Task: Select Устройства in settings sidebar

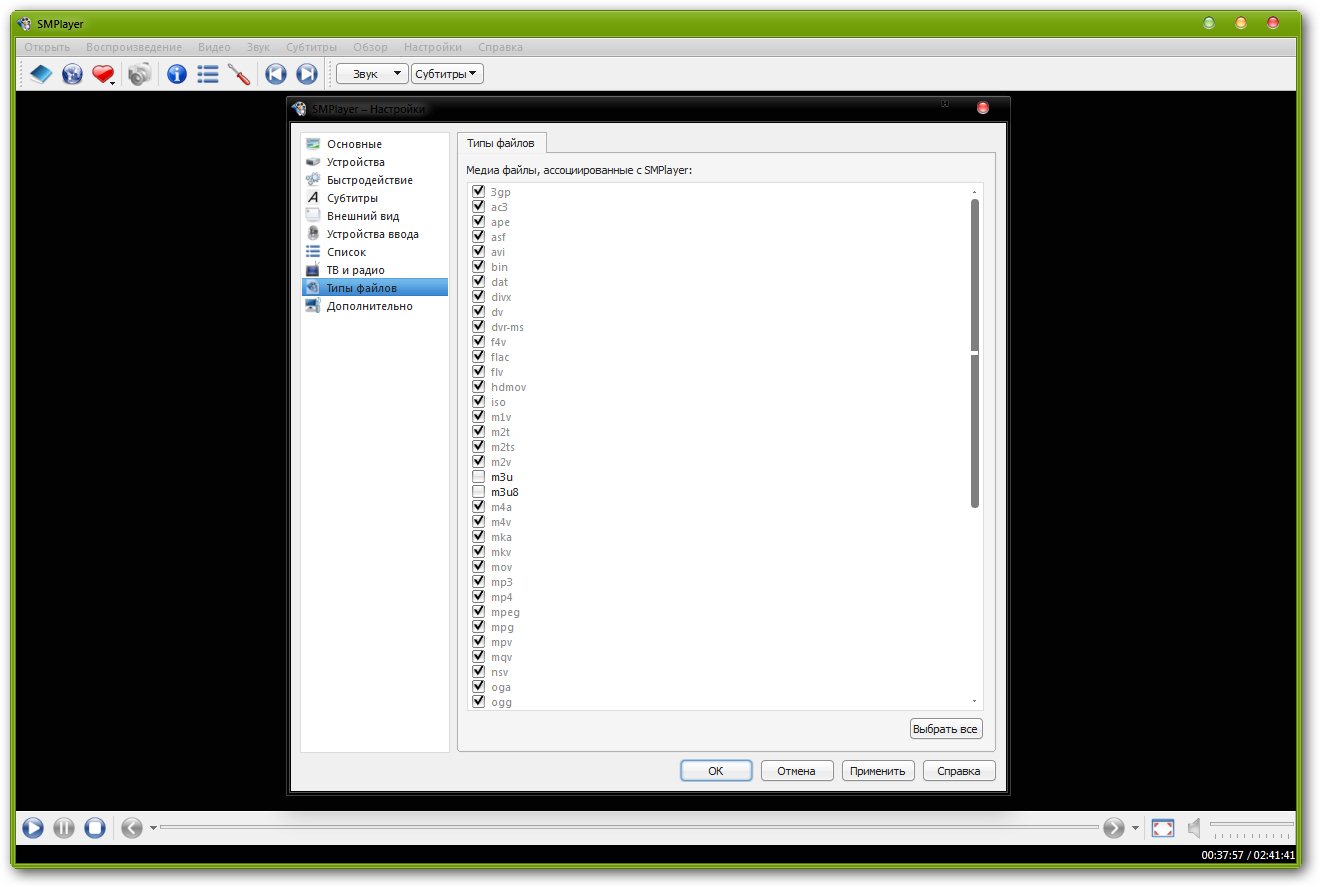Action: point(375,162)
